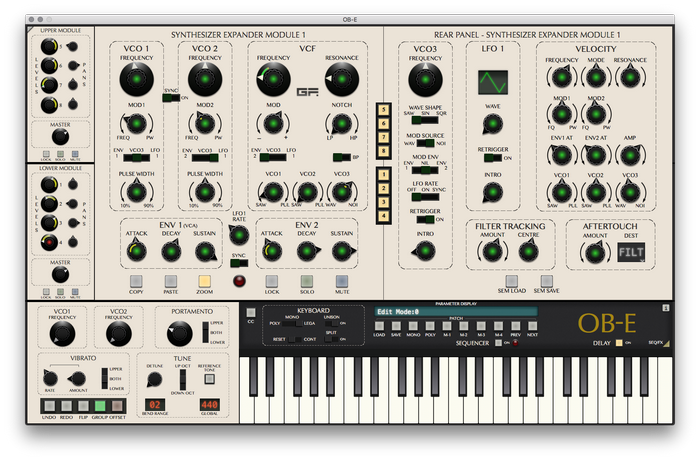Toggle the DELAY on button
This screenshot has height=461, width=700.
coord(619,343)
